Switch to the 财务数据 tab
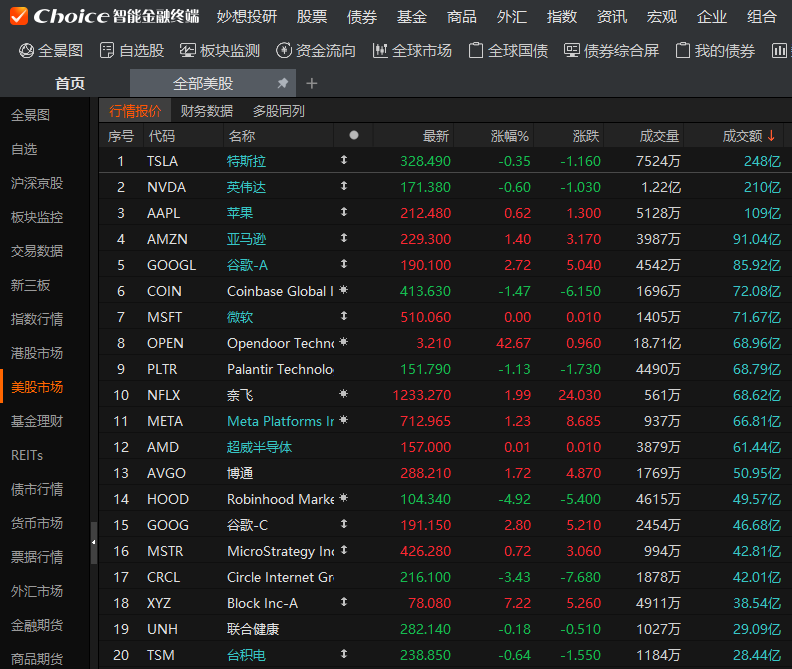Image resolution: width=792 pixels, height=669 pixels. click(207, 111)
